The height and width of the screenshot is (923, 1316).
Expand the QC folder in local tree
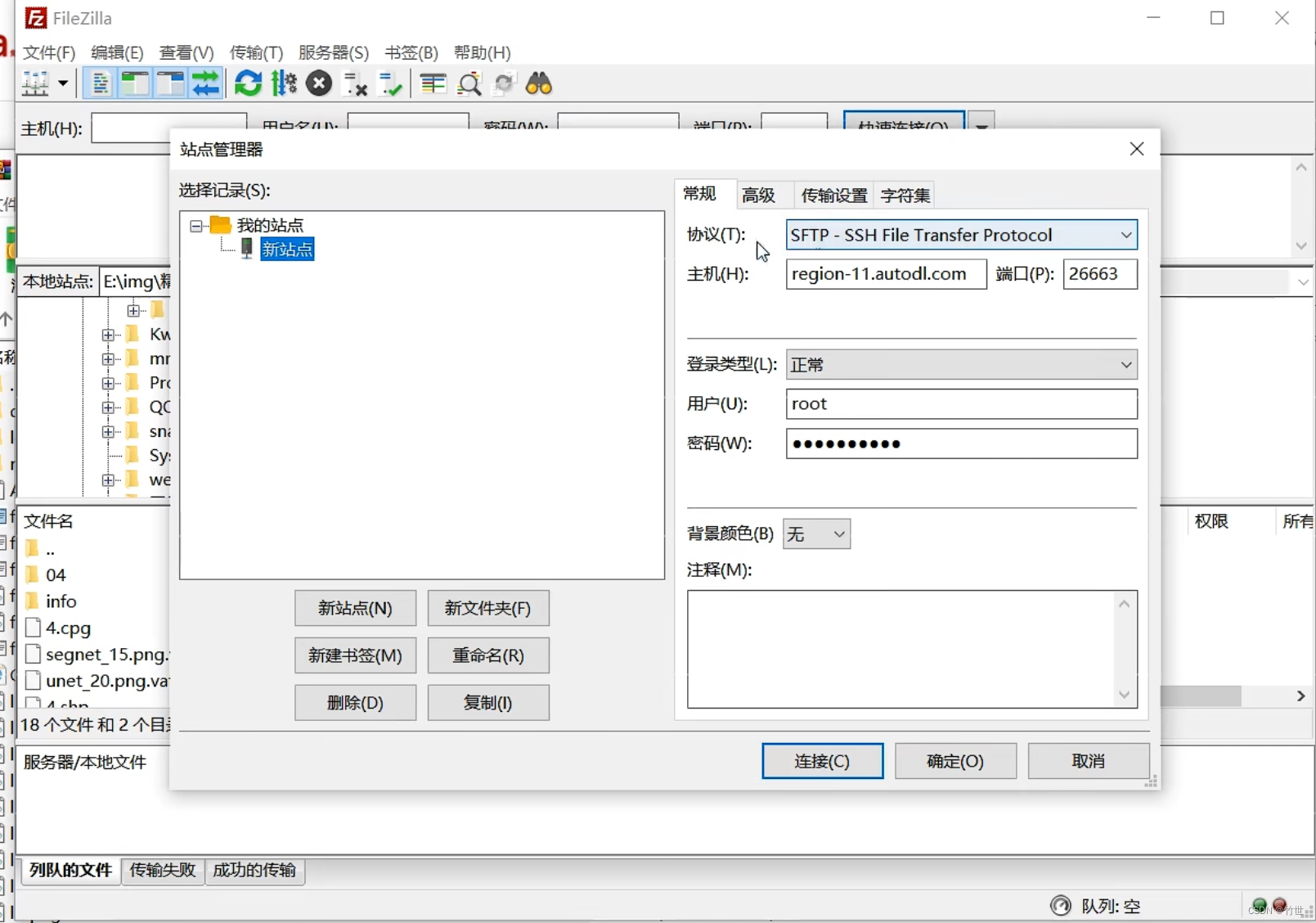pyautogui.click(x=108, y=407)
